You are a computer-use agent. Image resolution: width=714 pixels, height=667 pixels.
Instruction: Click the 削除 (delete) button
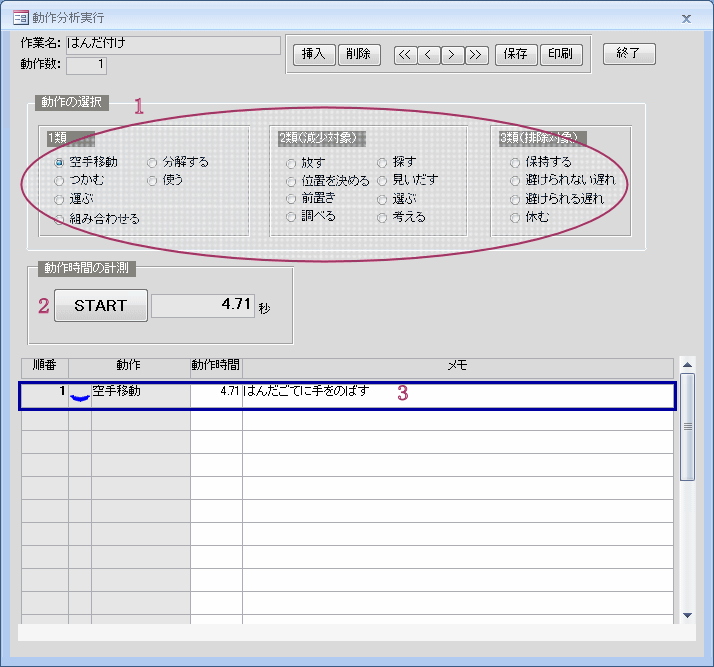pyautogui.click(x=359, y=55)
